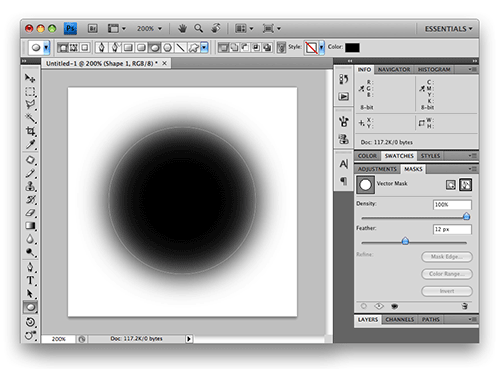The width and height of the screenshot is (500, 369).
Task: Choose Ellipse shape in options bar
Action: (x=154, y=48)
